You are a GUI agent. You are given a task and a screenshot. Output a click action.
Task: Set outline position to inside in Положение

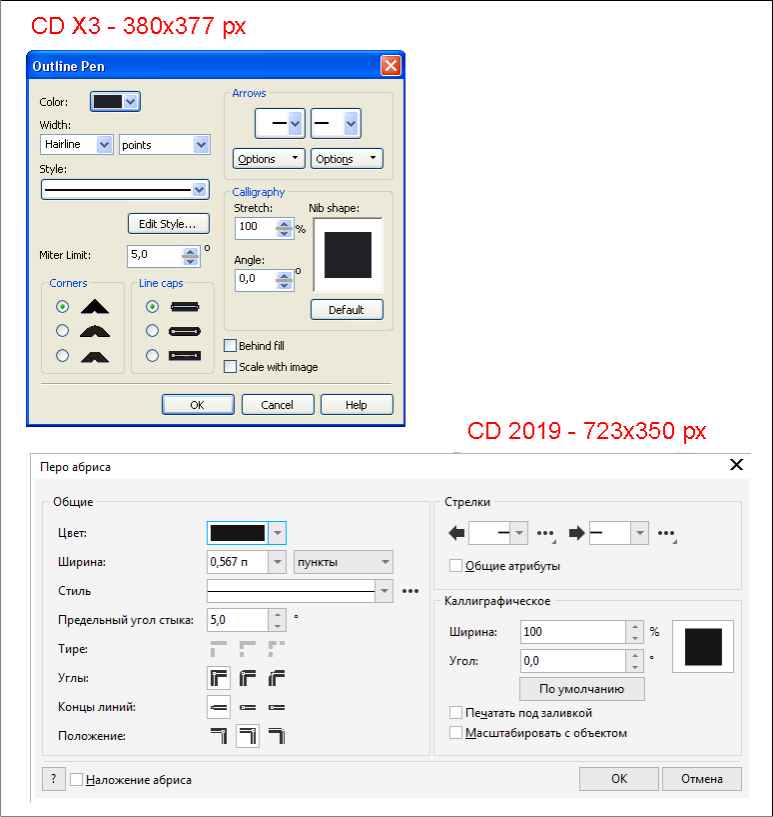click(276, 736)
